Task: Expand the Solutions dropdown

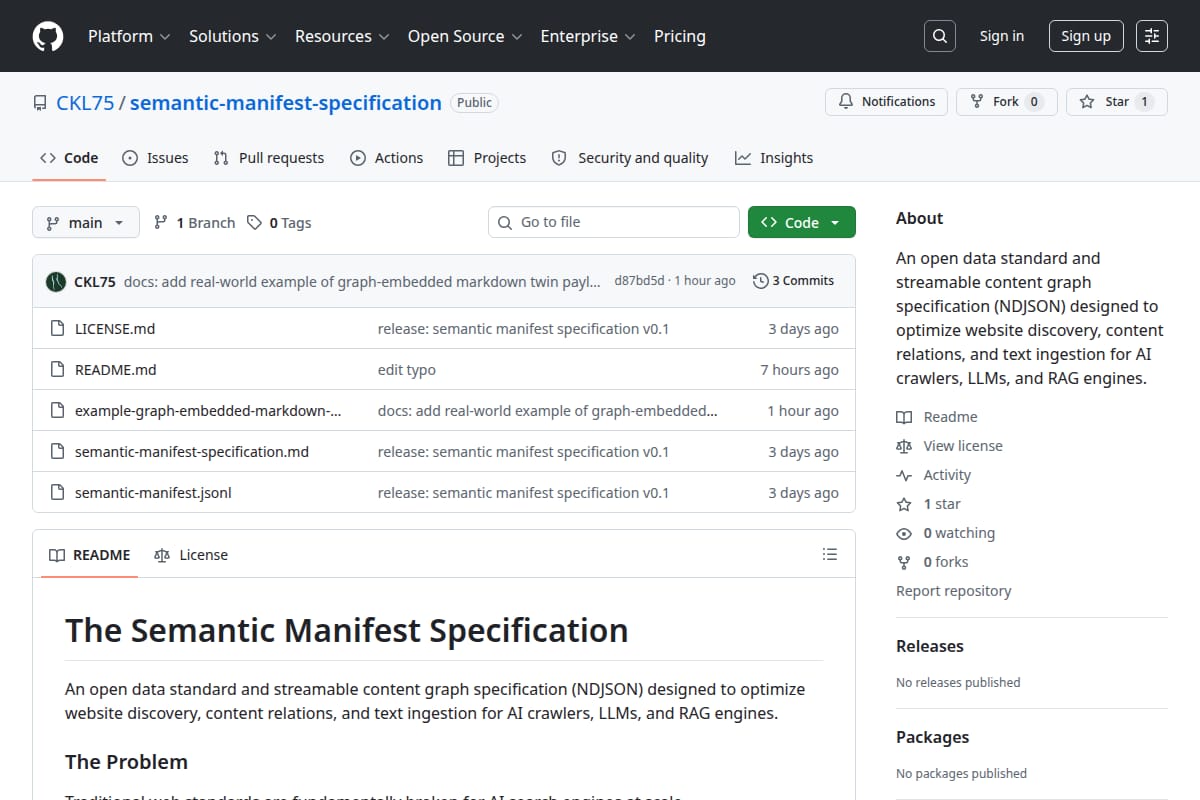Action: point(232,36)
